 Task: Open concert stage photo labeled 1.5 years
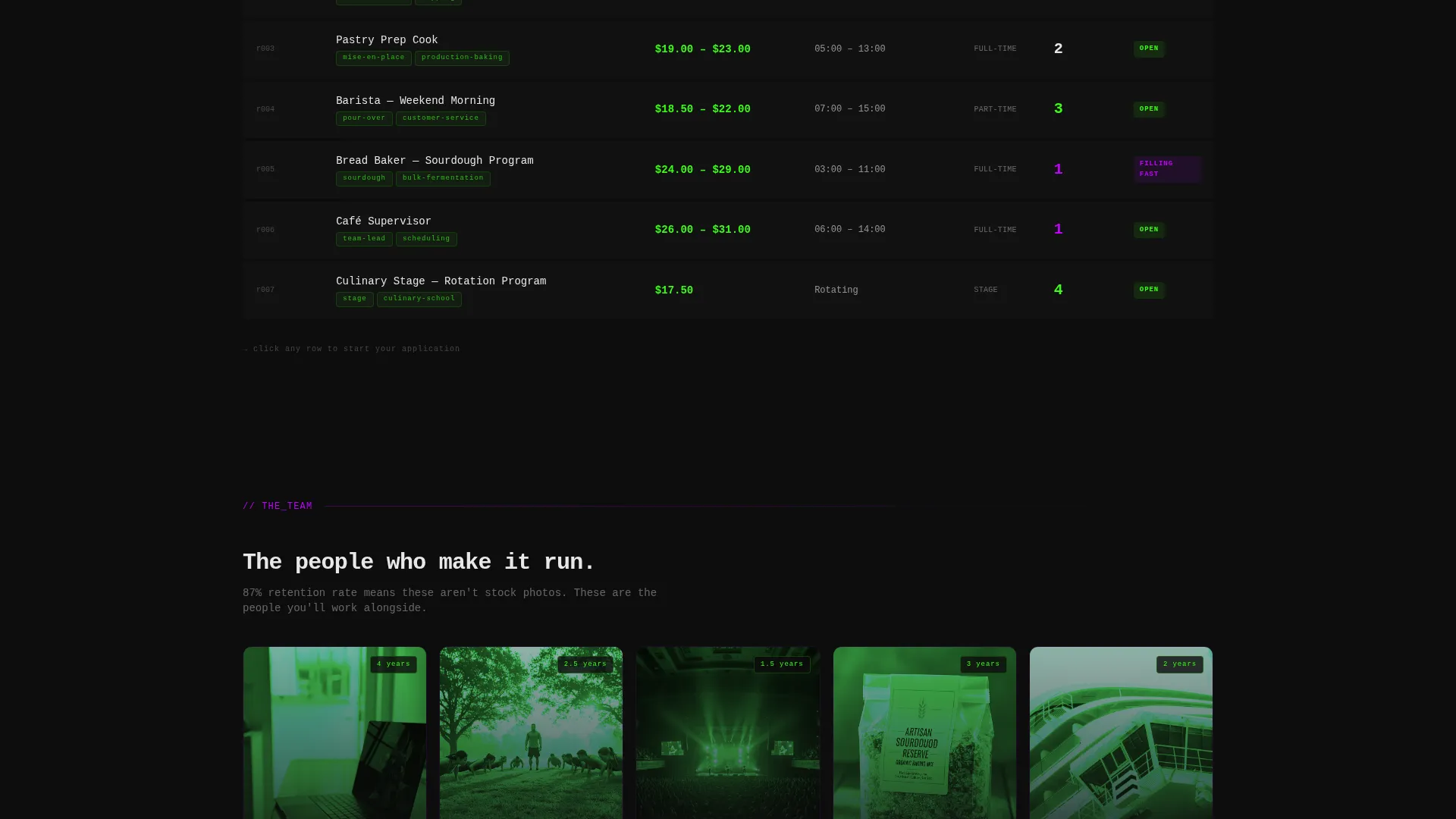click(727, 733)
